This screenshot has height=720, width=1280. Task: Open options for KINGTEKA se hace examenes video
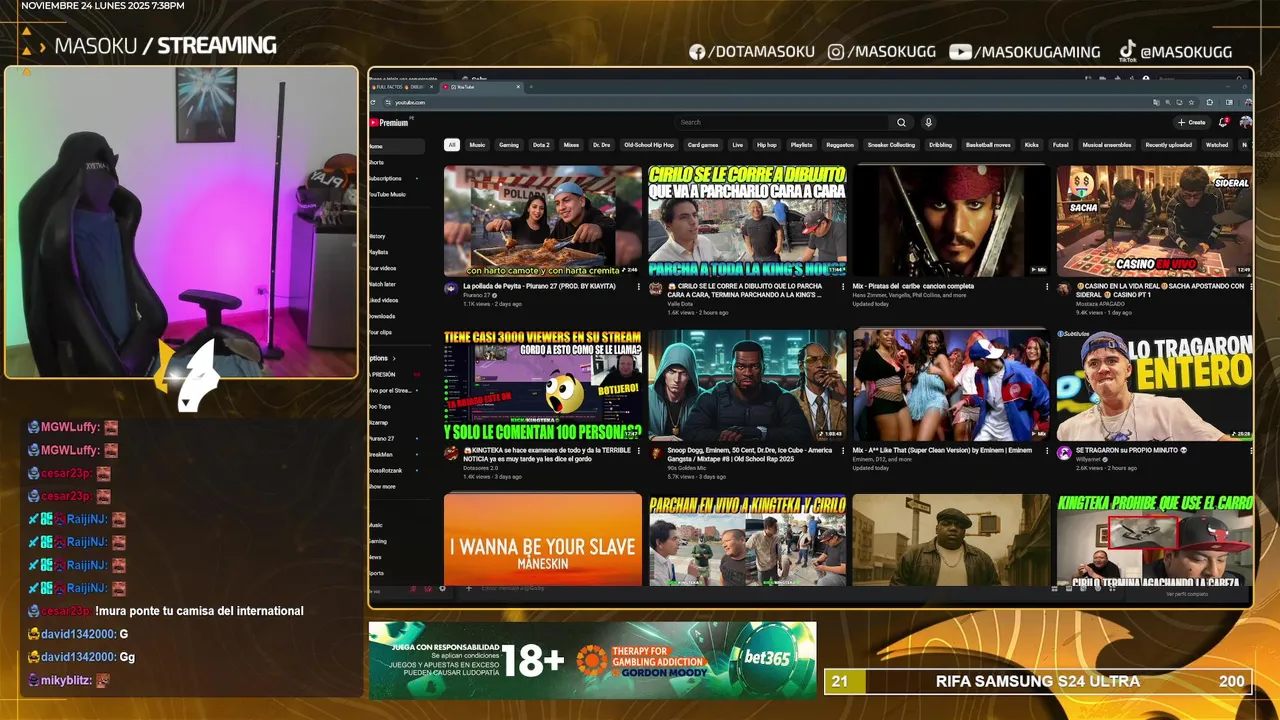638,451
